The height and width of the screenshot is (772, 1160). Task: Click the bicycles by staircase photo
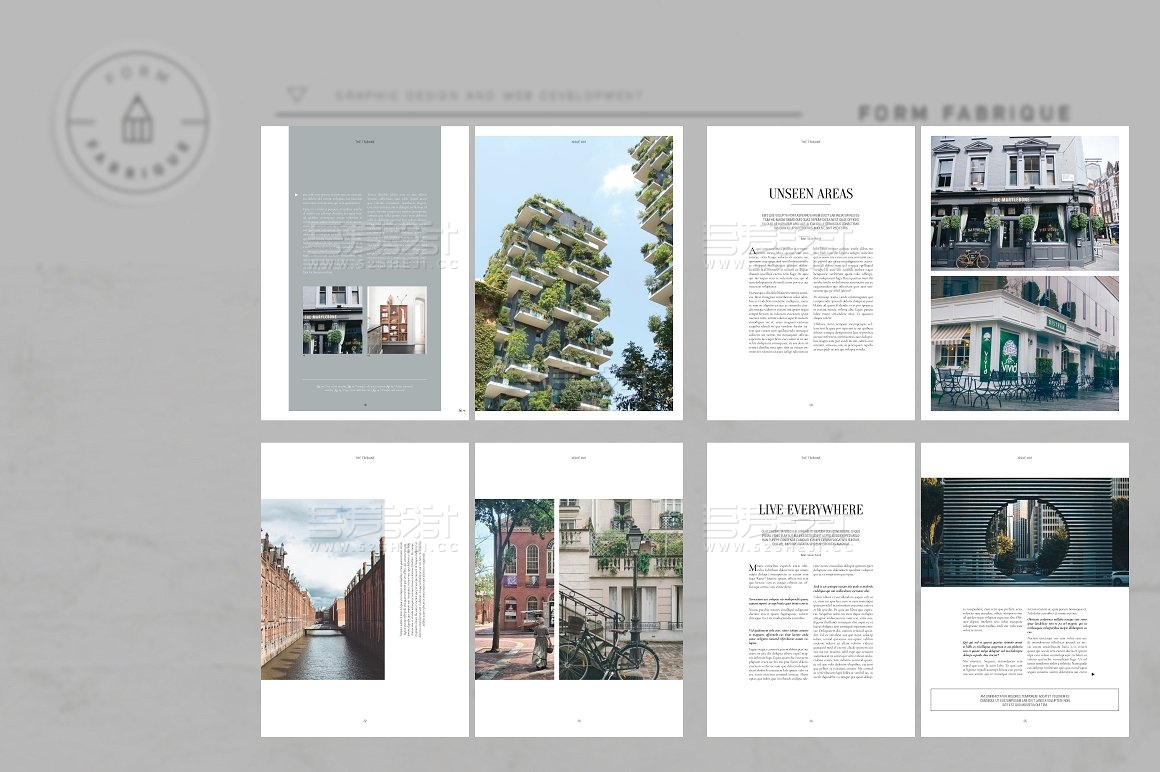tap(620, 589)
